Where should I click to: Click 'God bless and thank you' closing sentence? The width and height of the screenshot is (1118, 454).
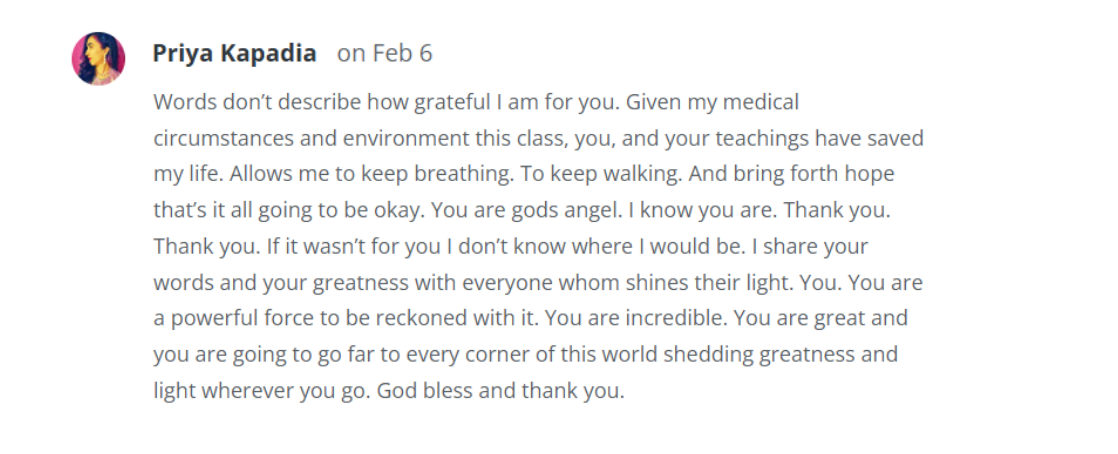[500, 391]
